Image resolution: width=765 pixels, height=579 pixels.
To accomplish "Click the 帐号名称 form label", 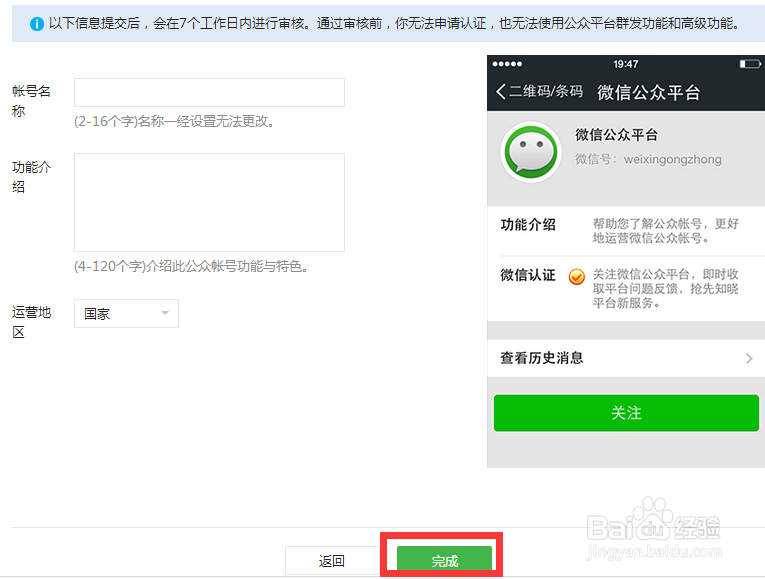I will tap(31, 101).
